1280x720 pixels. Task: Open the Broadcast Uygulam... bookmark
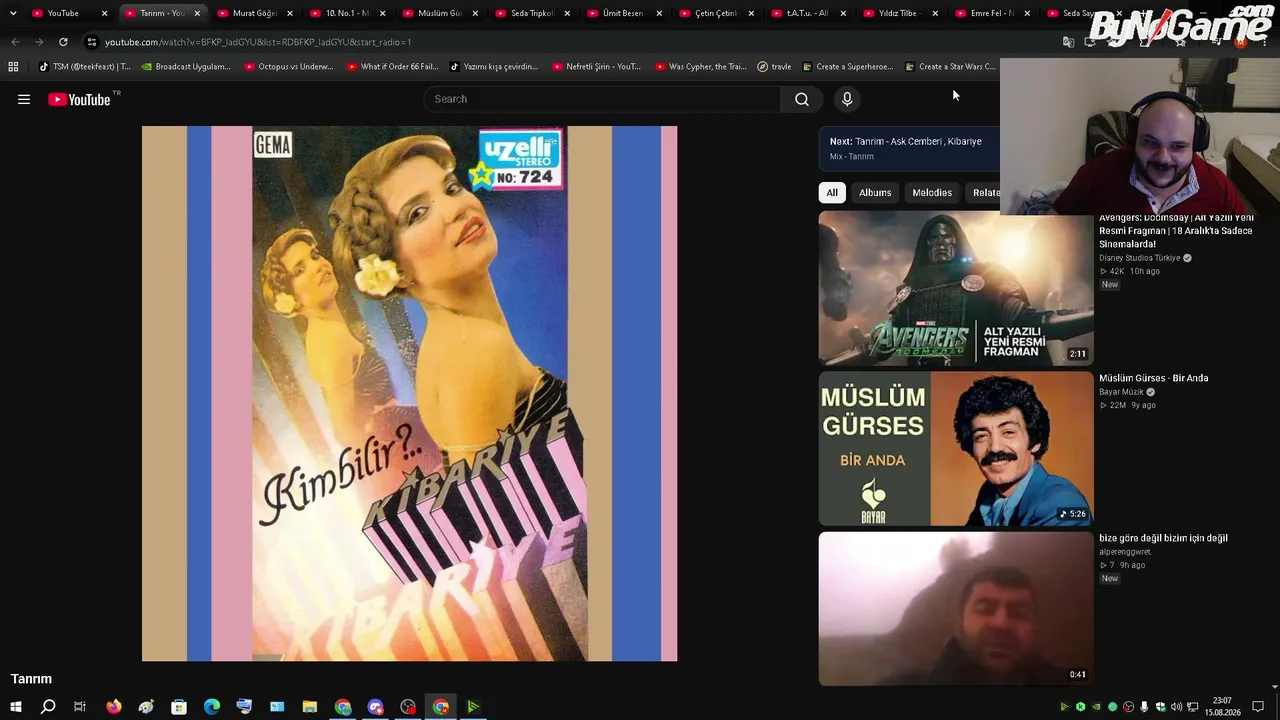tap(186, 67)
